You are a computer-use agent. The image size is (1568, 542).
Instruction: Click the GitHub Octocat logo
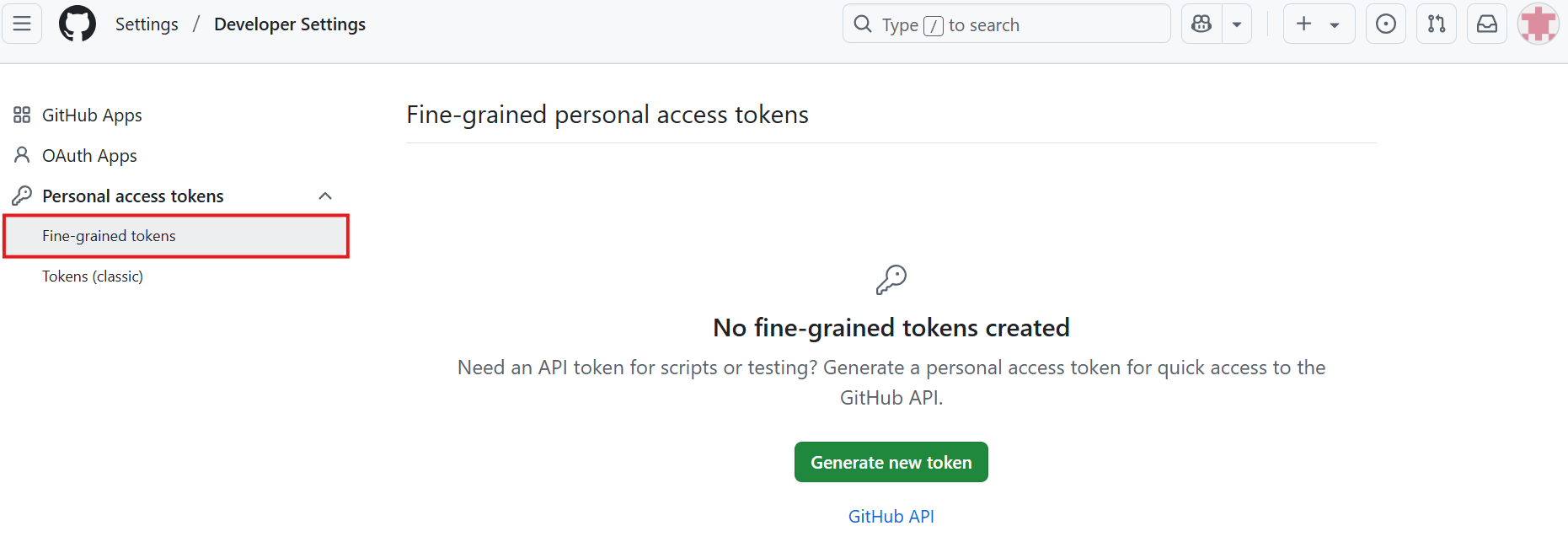click(78, 24)
